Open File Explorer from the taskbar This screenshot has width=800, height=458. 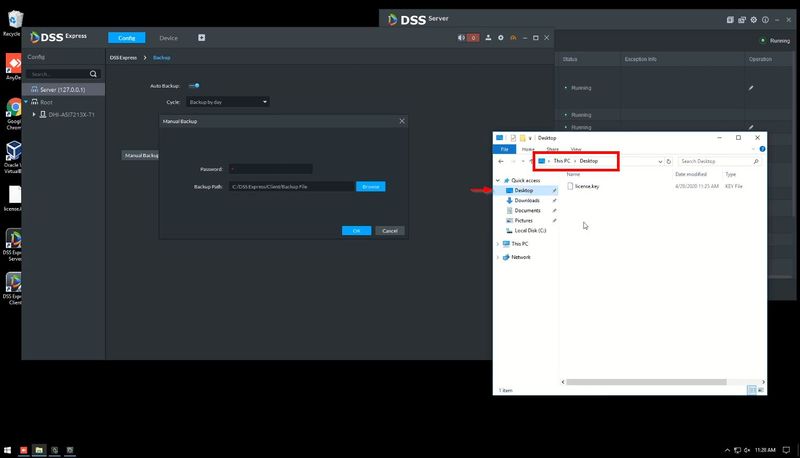tap(39, 450)
